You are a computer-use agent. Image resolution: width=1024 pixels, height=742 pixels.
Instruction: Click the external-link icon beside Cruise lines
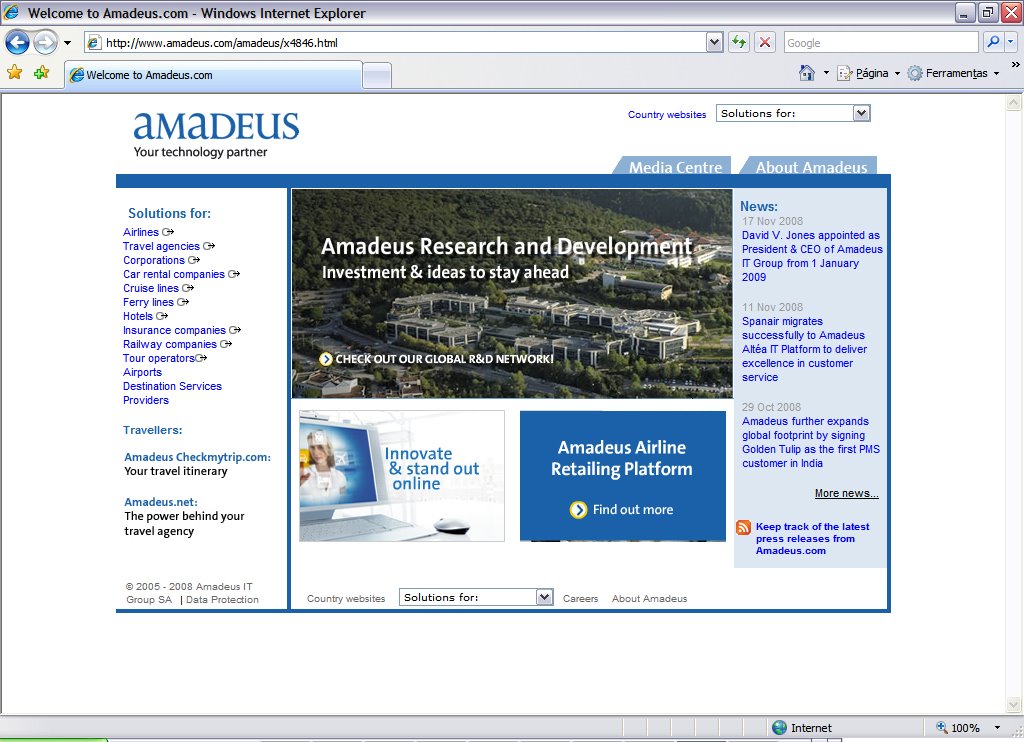point(188,288)
